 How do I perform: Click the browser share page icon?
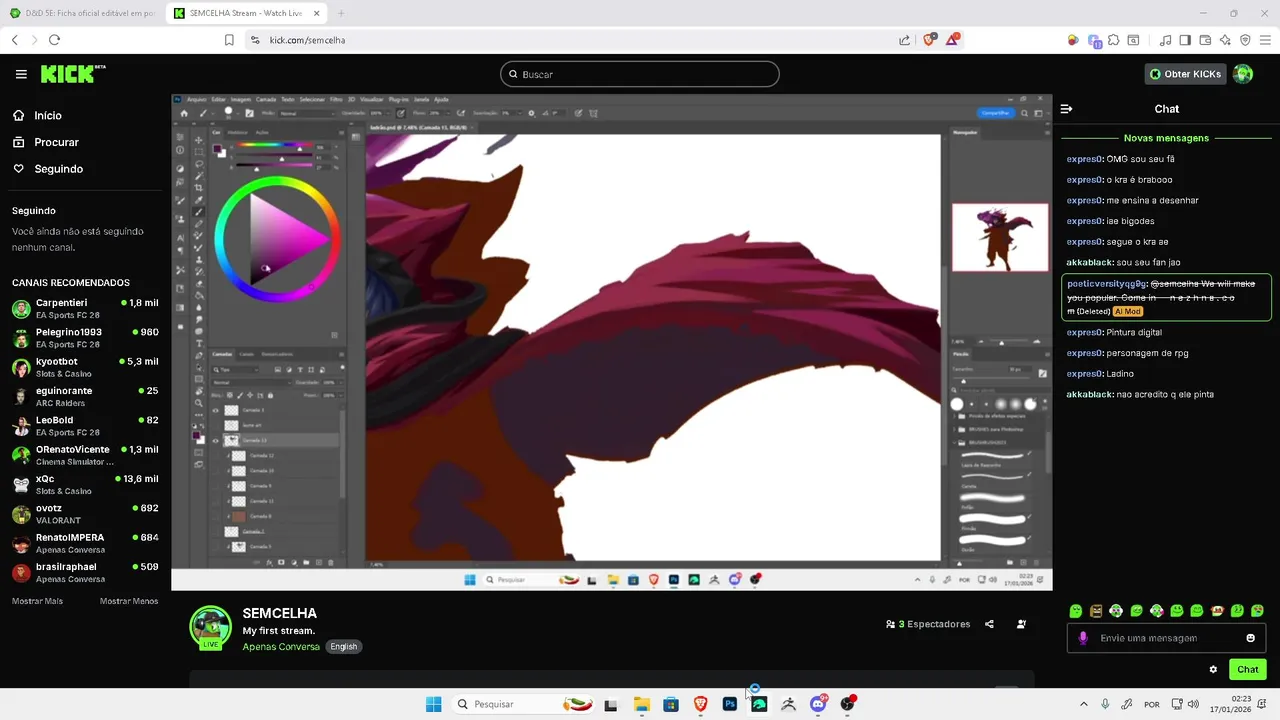905,40
